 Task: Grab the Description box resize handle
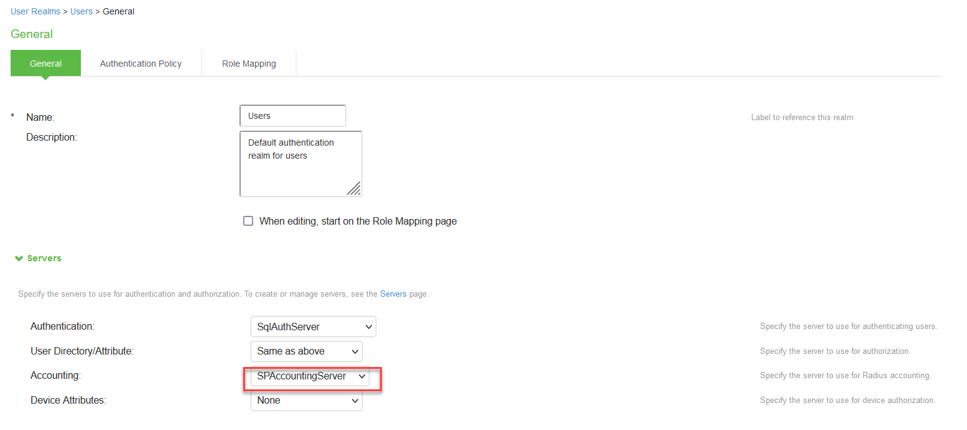pos(354,189)
